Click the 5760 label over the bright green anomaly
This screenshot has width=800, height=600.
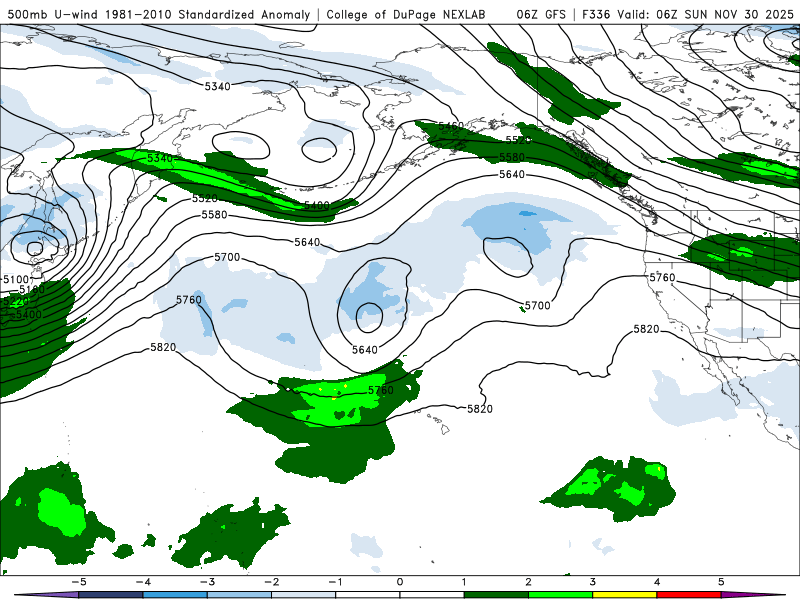381,390
